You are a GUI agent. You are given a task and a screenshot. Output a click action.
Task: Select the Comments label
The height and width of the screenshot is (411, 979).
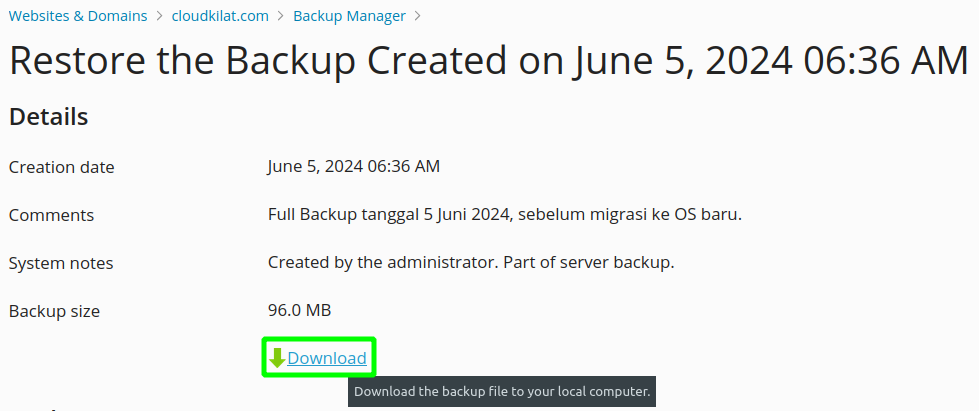click(x=51, y=215)
